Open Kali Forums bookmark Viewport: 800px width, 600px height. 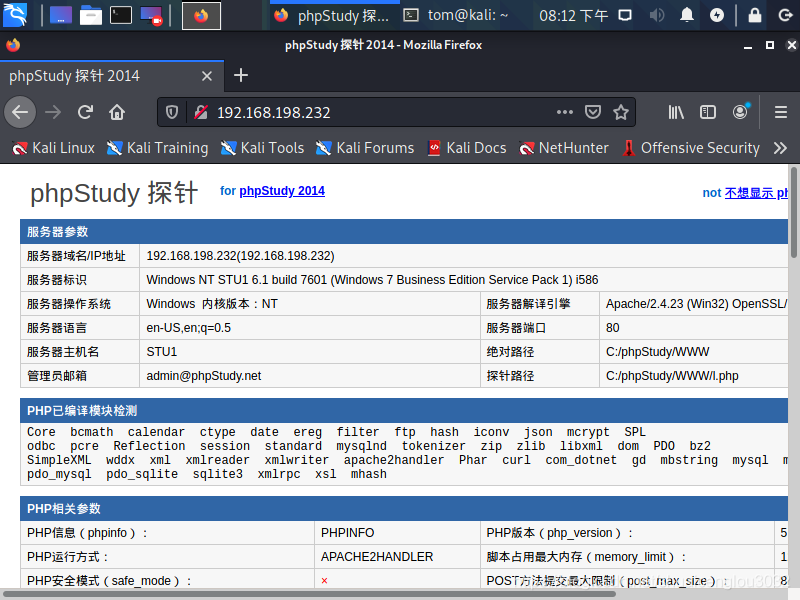pos(365,148)
